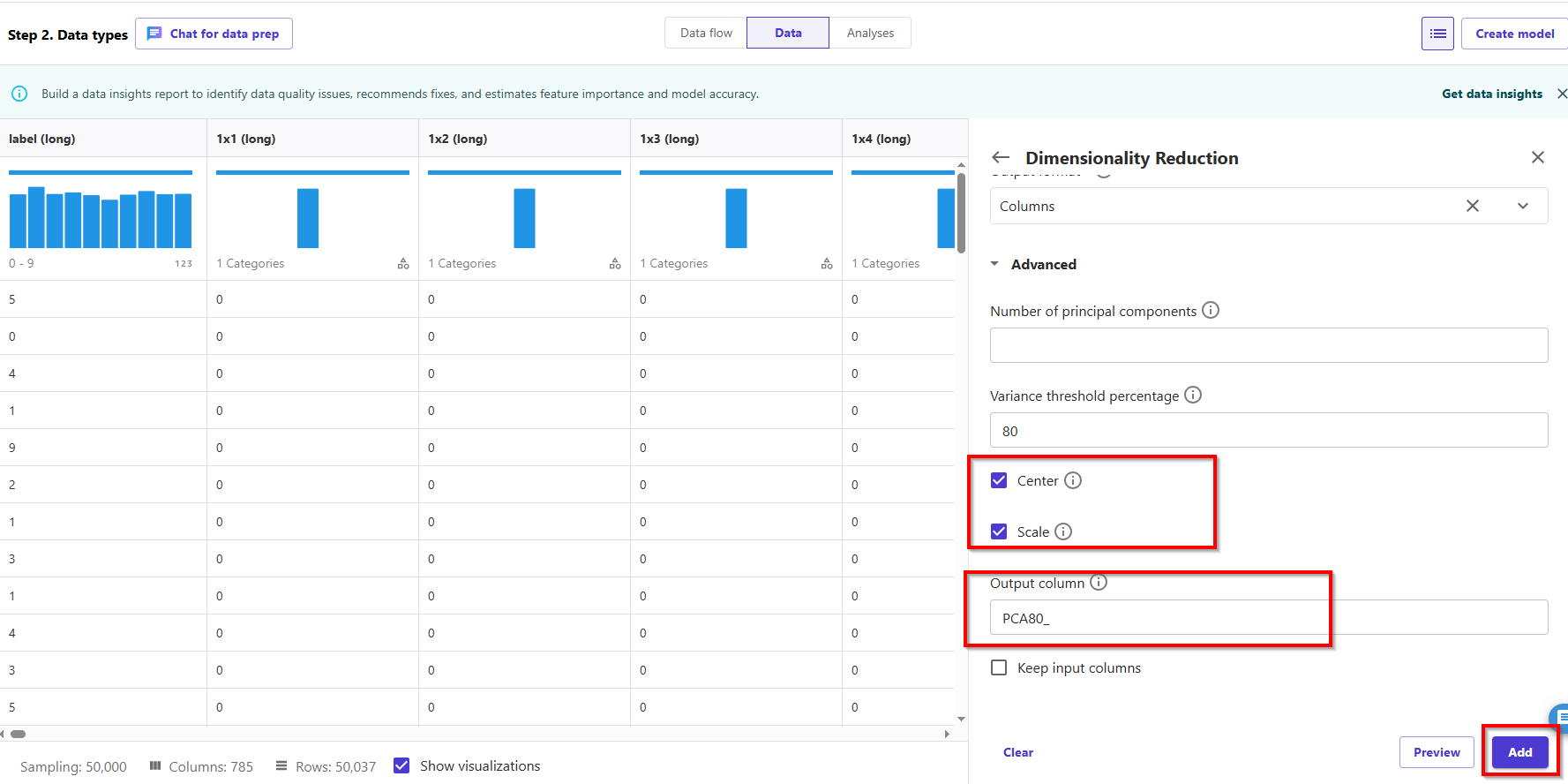Uncheck the Center checkbox

click(x=999, y=480)
